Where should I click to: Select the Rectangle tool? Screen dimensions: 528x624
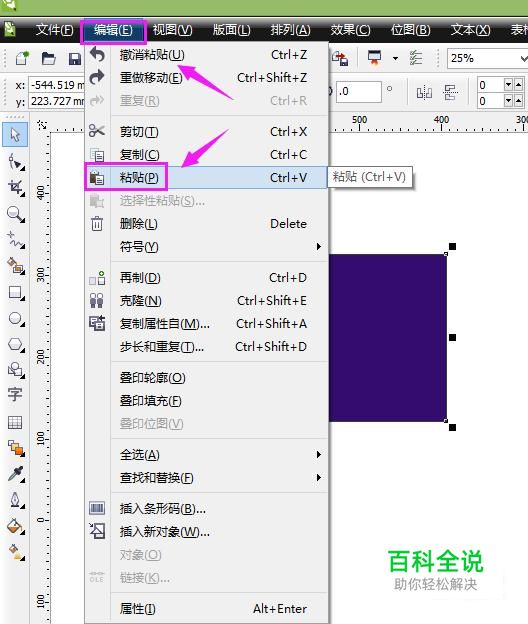16,292
